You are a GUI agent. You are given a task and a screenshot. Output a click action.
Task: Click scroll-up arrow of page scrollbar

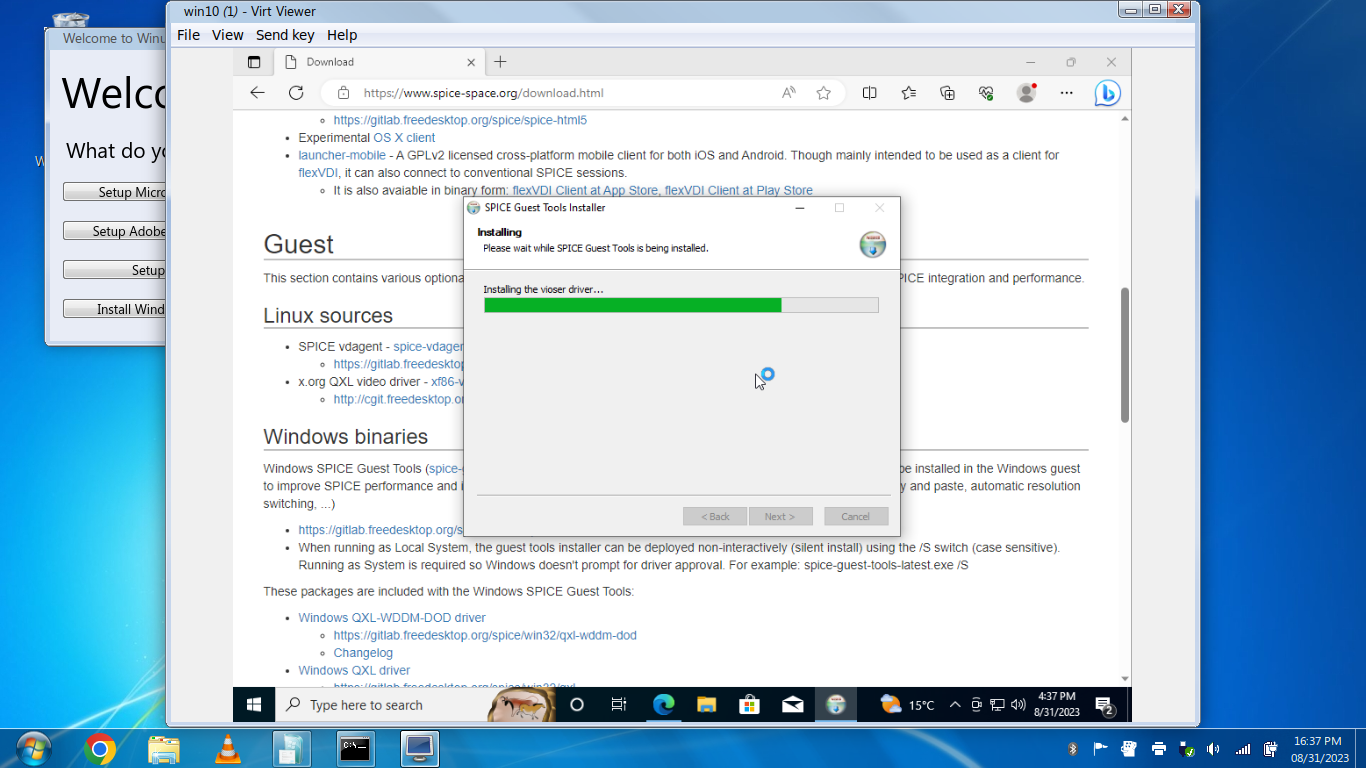[1125, 118]
